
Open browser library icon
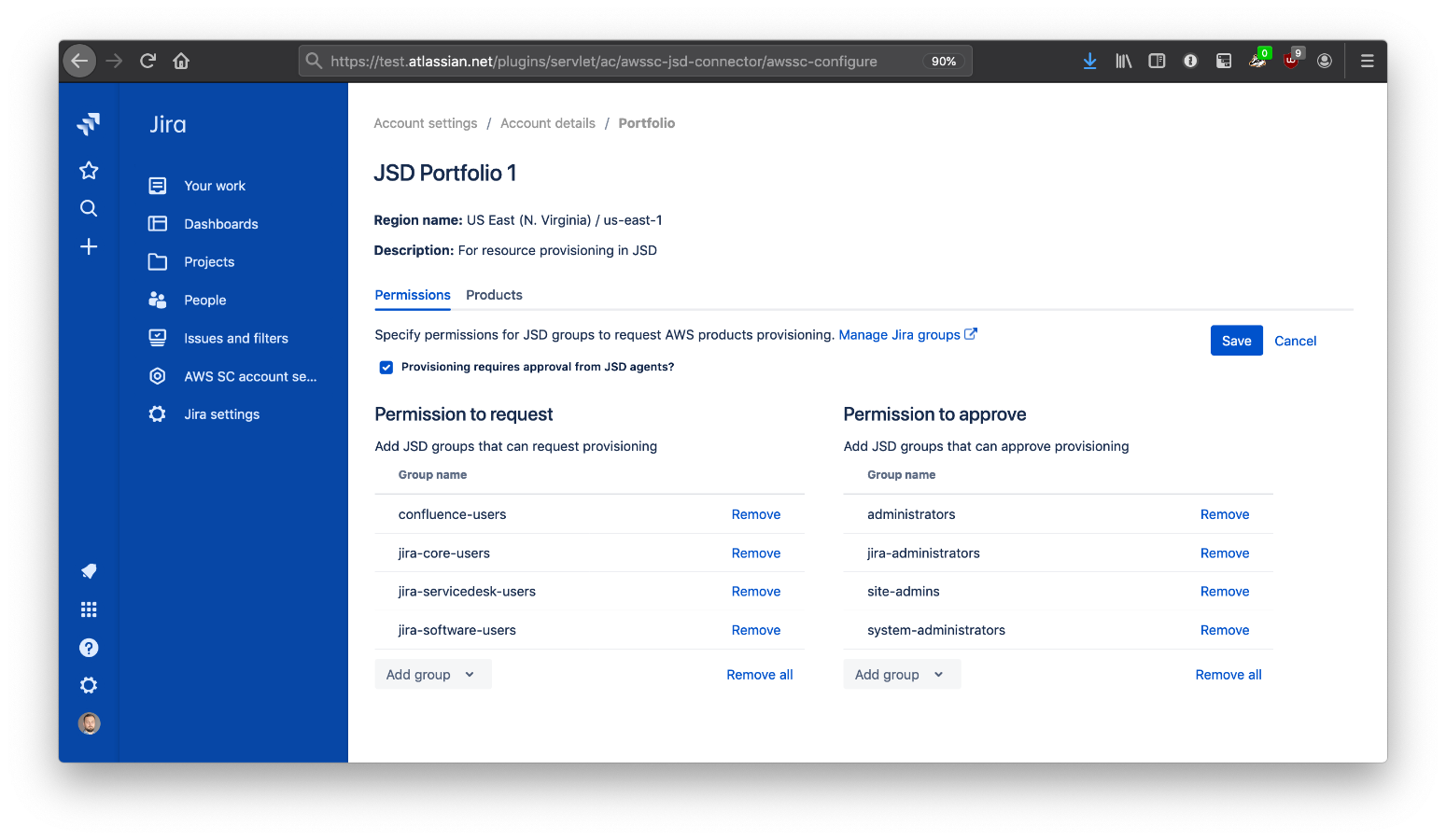[1123, 61]
